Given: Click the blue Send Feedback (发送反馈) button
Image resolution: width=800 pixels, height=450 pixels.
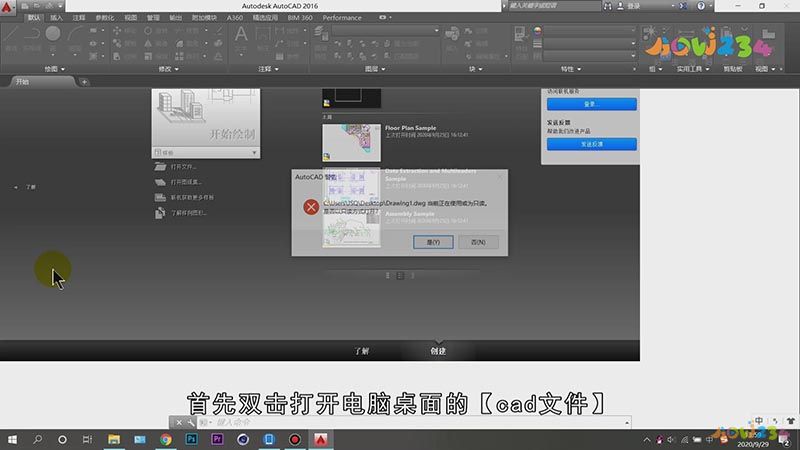Looking at the screenshot, I should (591, 144).
